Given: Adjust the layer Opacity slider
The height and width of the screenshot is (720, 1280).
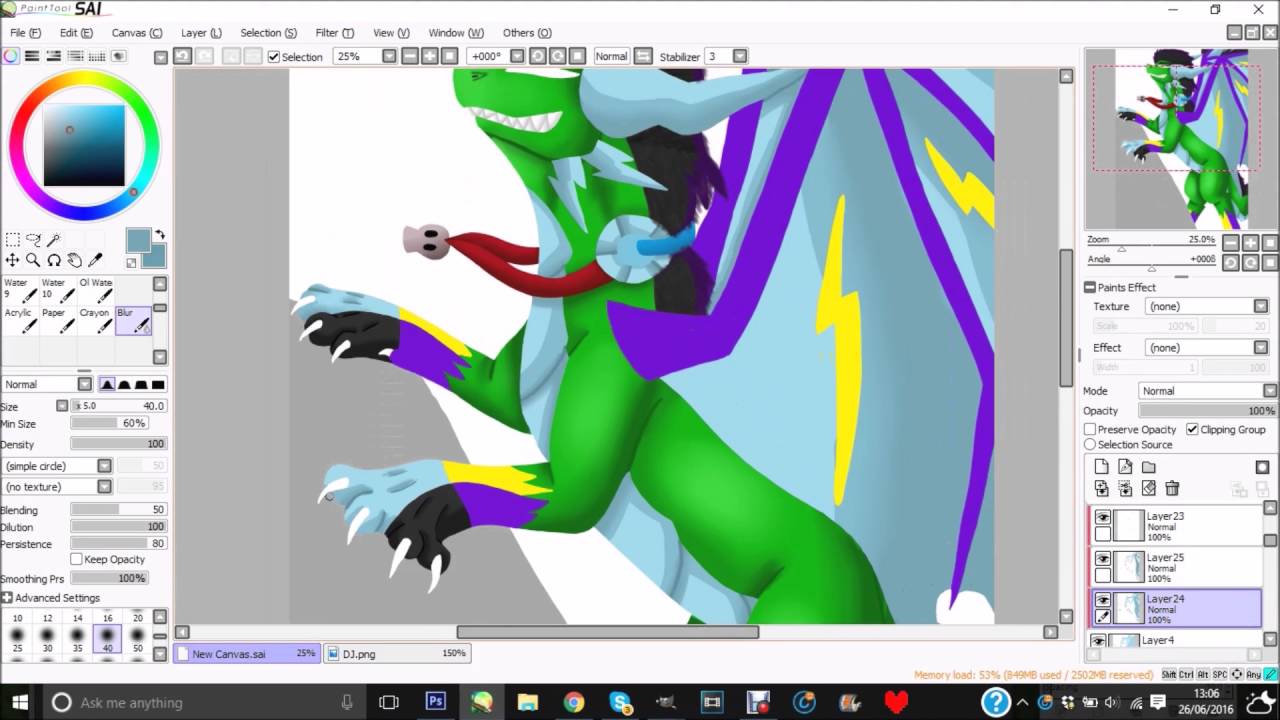Looking at the screenshot, I should tap(1207, 411).
